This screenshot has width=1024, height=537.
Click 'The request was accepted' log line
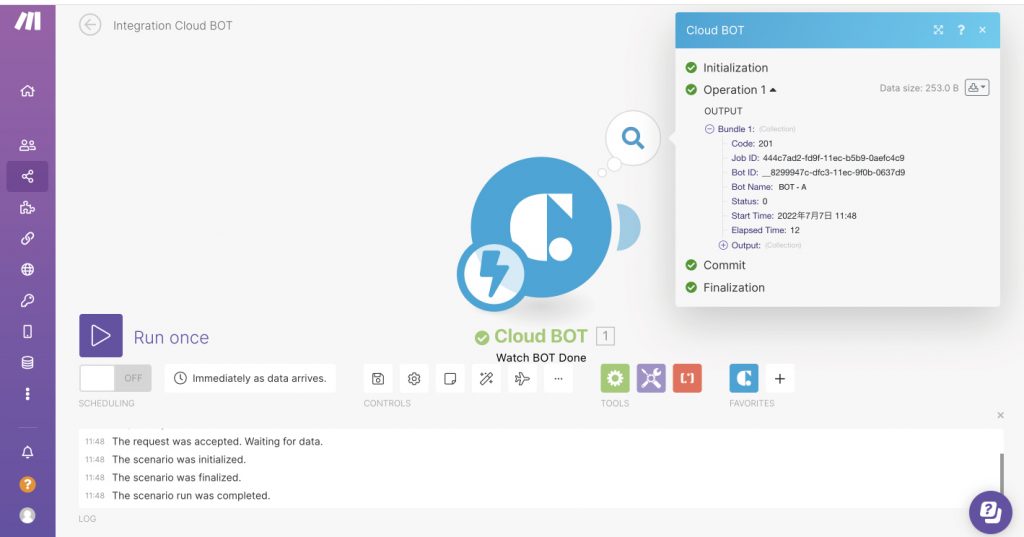coord(217,442)
